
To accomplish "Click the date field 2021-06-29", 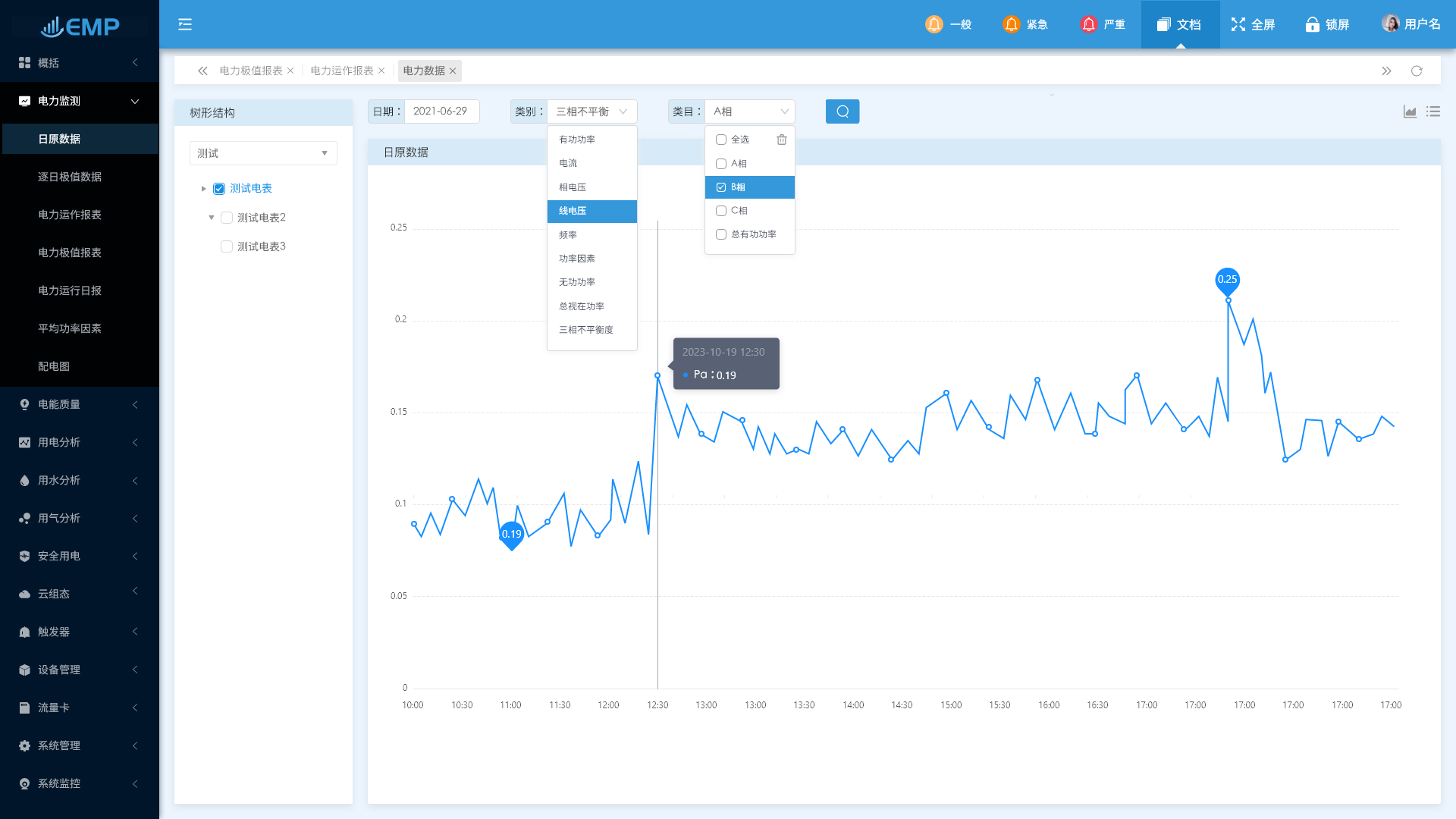I will [x=441, y=111].
